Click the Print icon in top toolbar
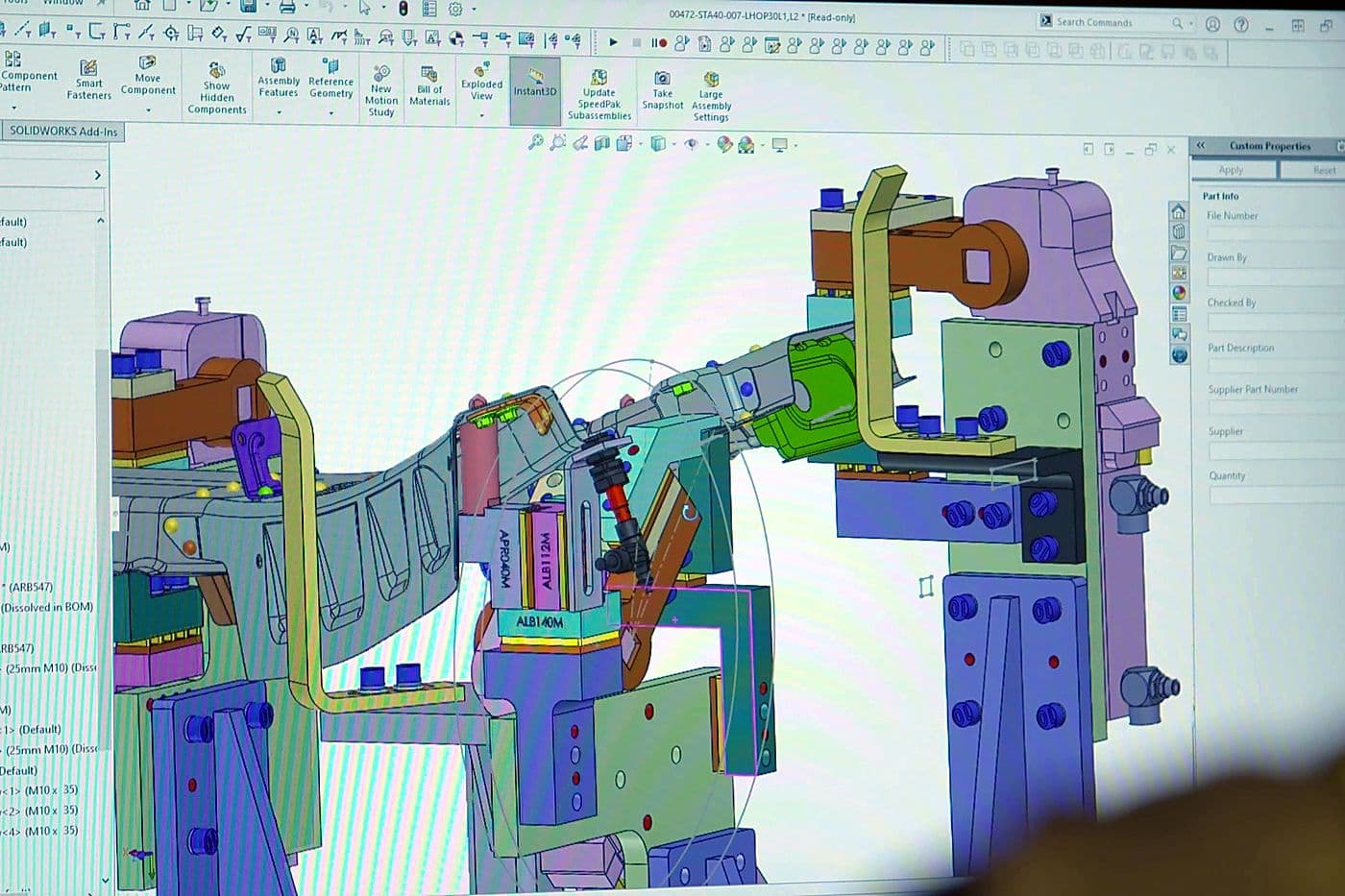The width and height of the screenshot is (1345, 896). [286, 8]
